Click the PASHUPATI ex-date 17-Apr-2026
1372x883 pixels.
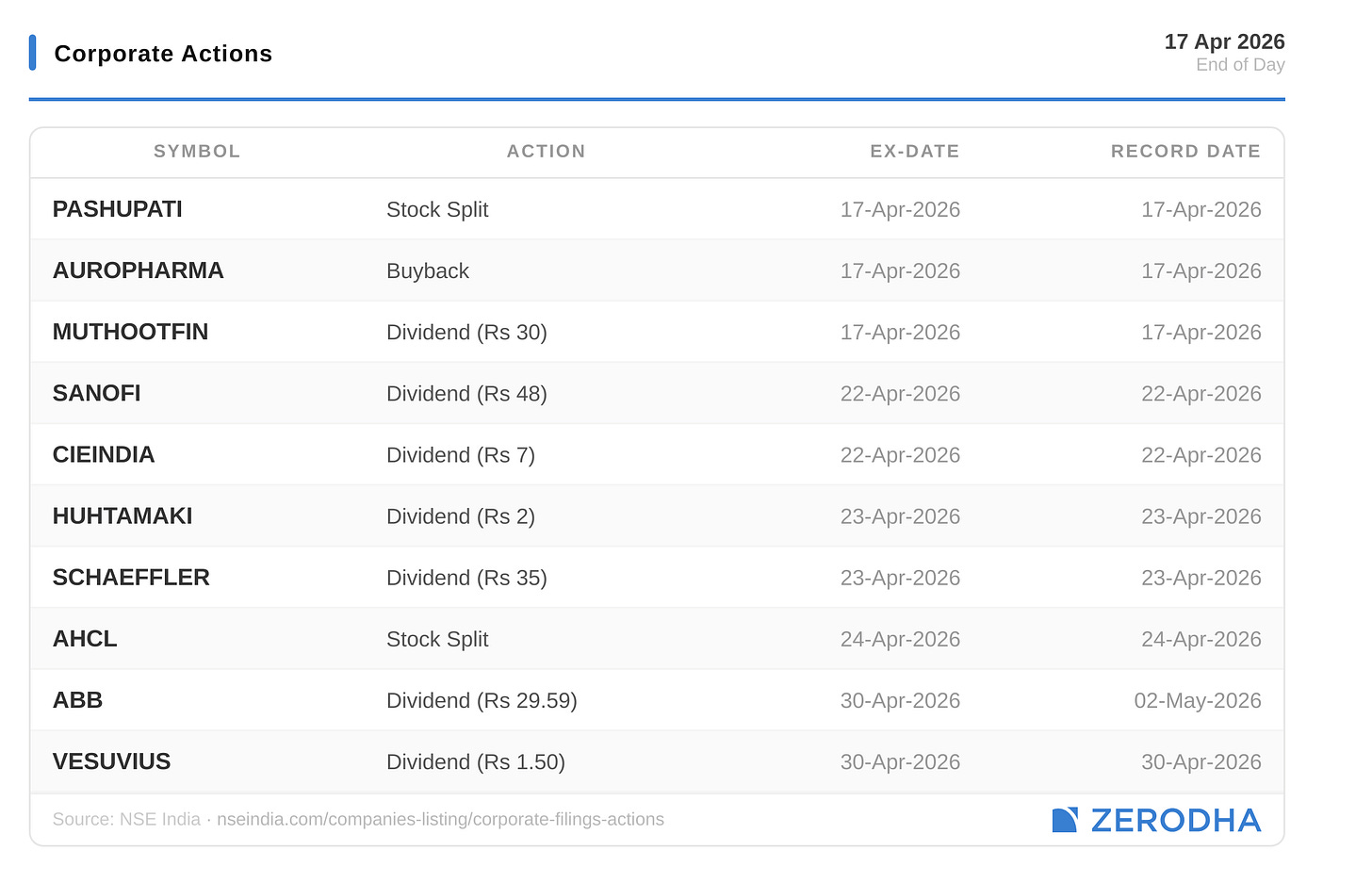(900, 210)
